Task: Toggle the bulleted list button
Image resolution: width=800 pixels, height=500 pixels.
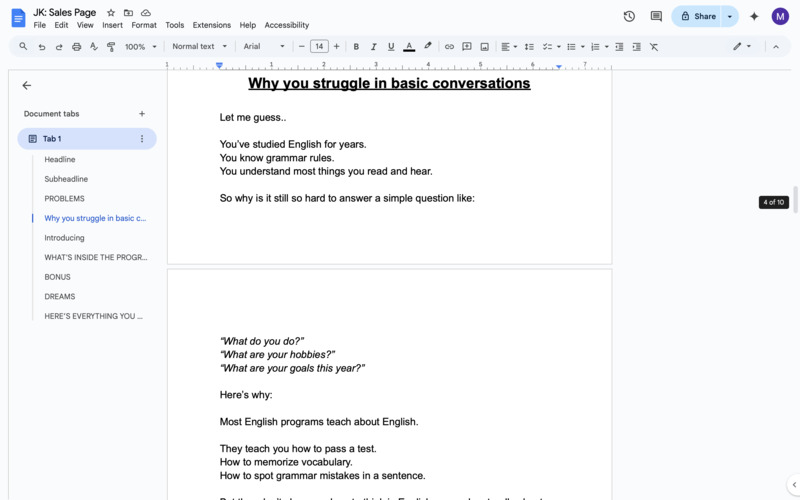Action: tap(571, 47)
